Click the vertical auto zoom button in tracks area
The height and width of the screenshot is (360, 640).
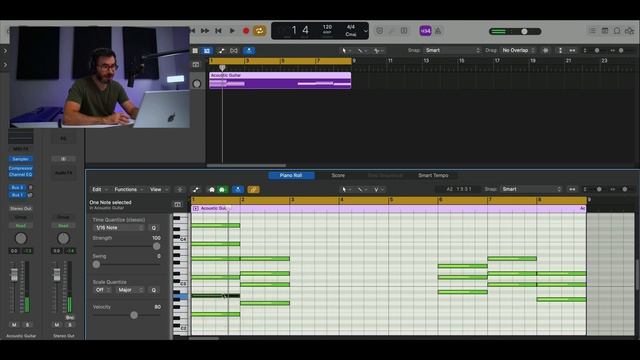tap(560, 50)
